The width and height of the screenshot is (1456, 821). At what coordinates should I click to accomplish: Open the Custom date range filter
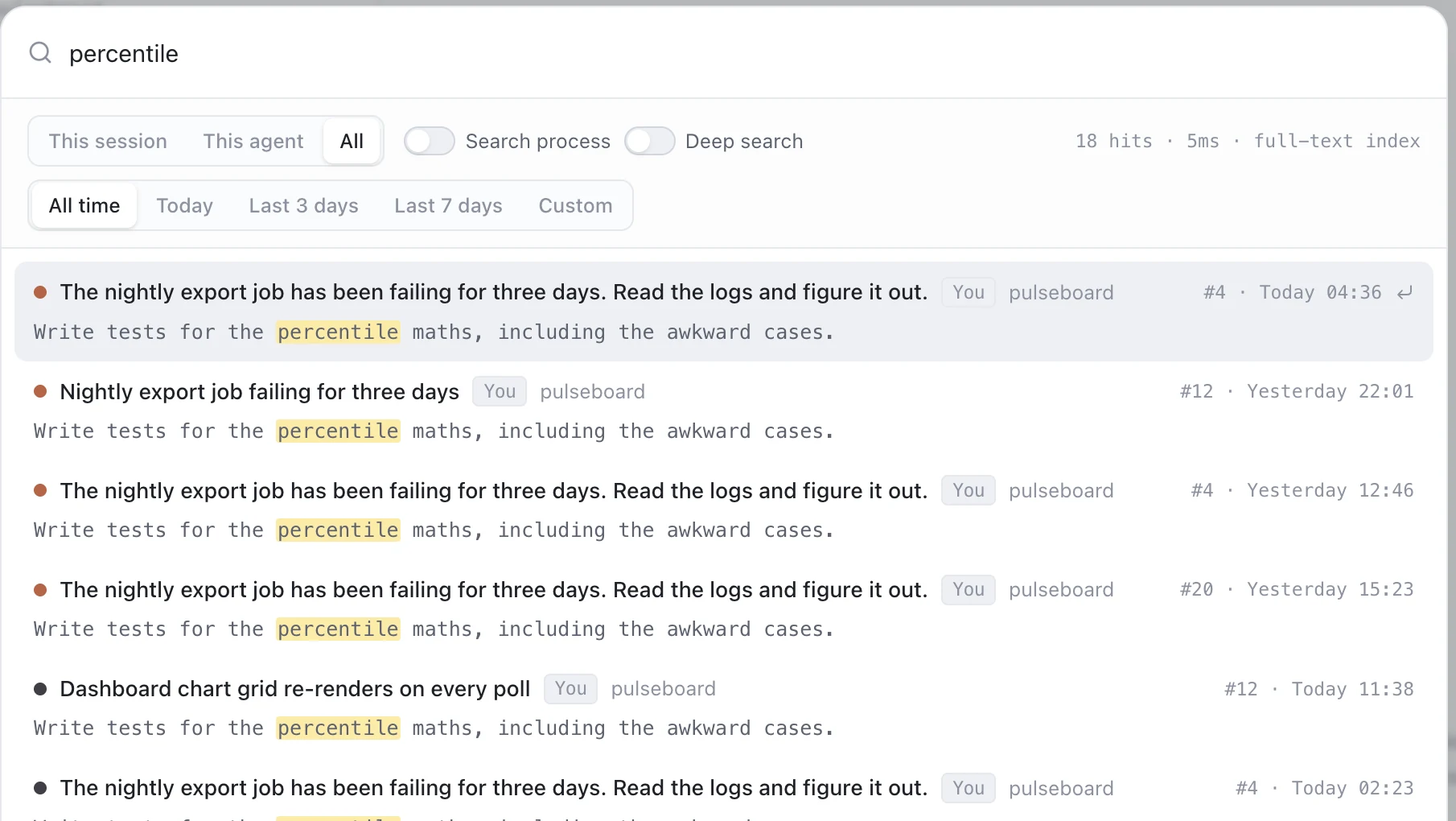tap(575, 206)
